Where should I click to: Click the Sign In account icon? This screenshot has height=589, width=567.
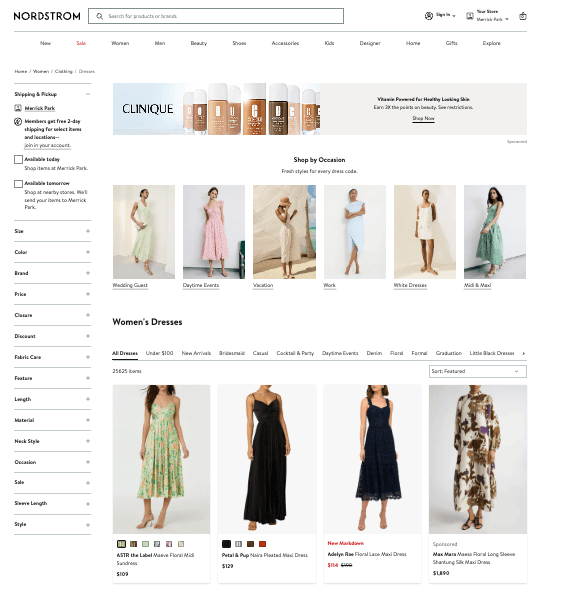point(429,16)
